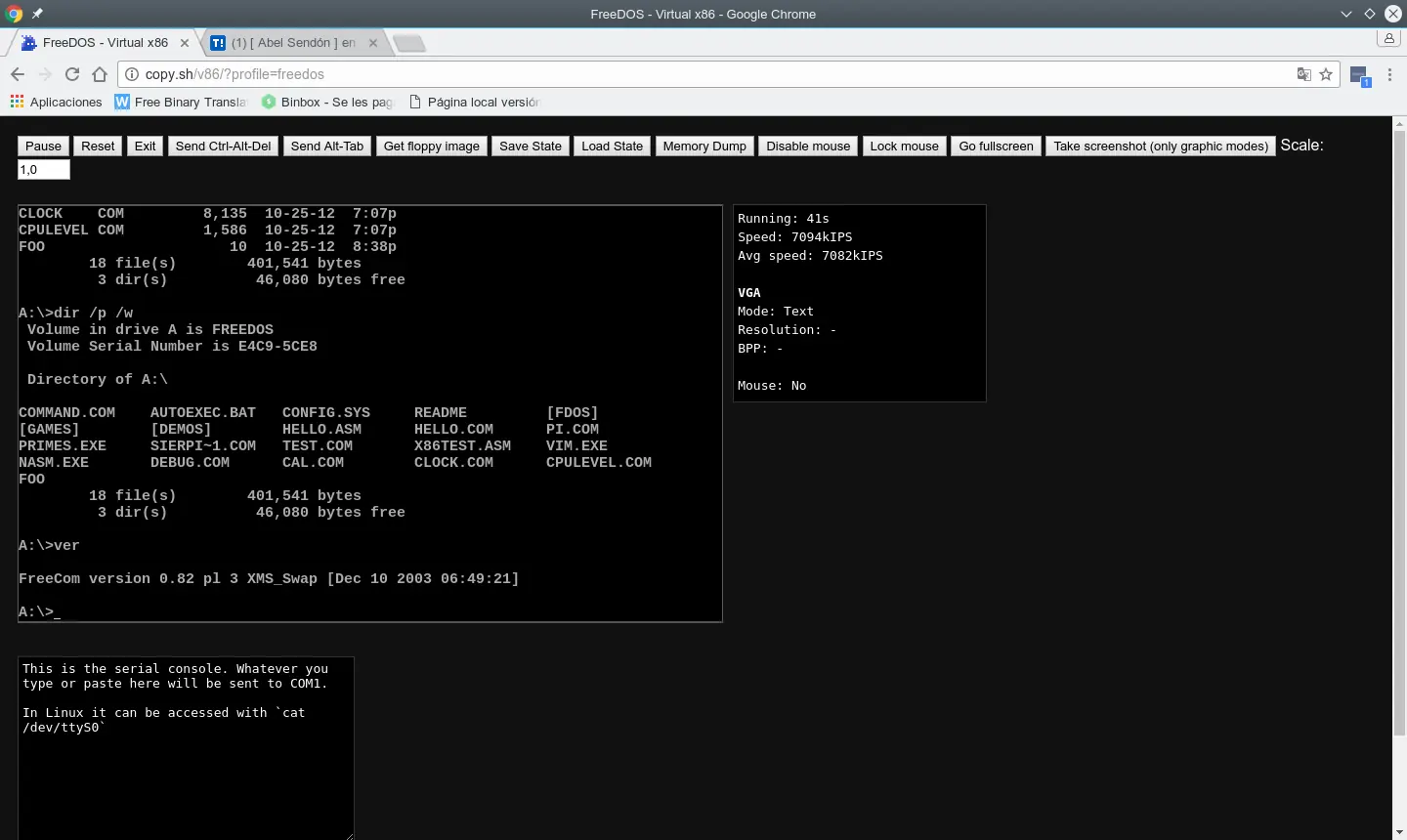Send Alt-Tab to the emulator
The image size is (1407, 840).
click(x=327, y=146)
